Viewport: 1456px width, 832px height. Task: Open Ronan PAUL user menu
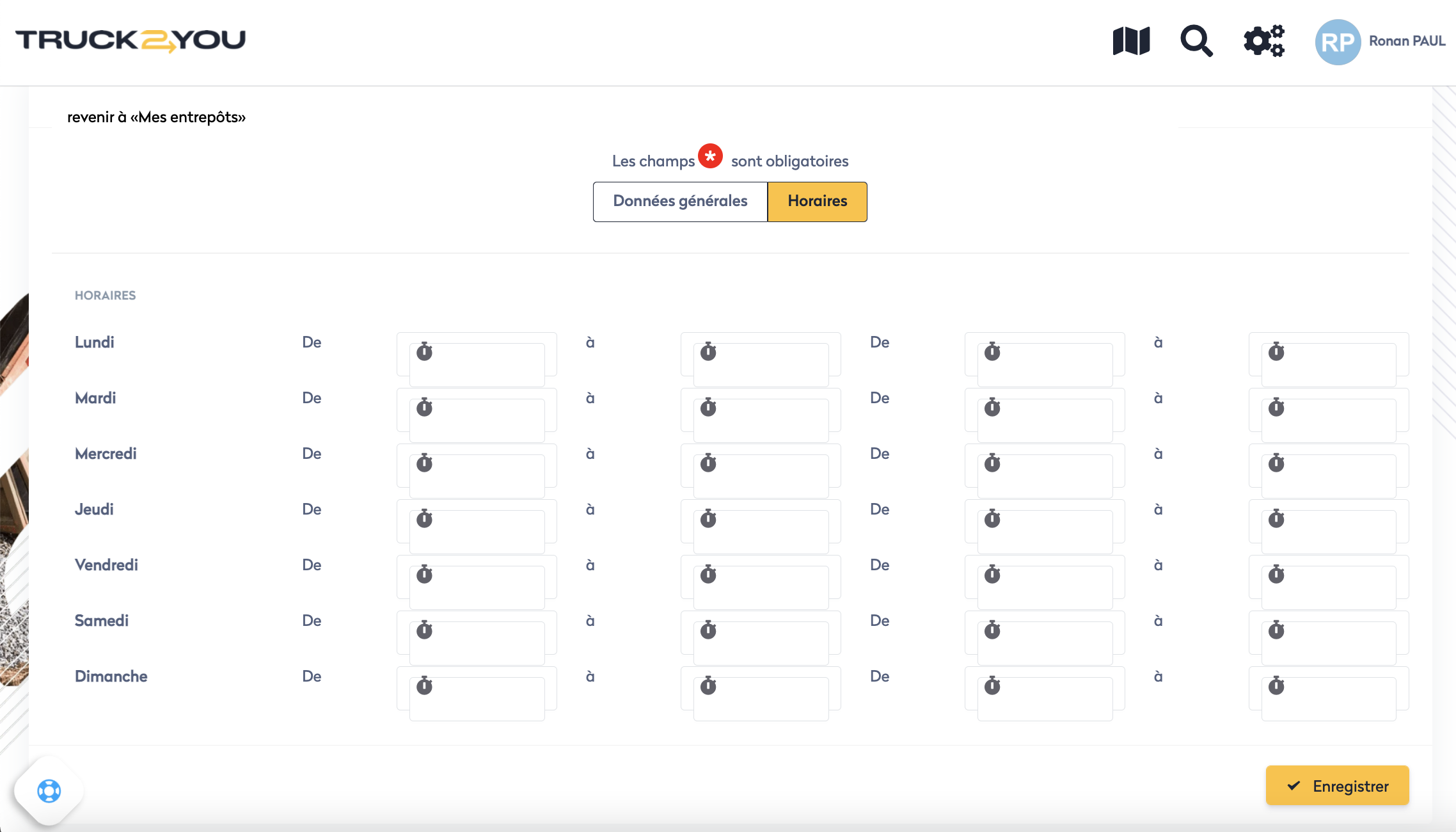1407,41
